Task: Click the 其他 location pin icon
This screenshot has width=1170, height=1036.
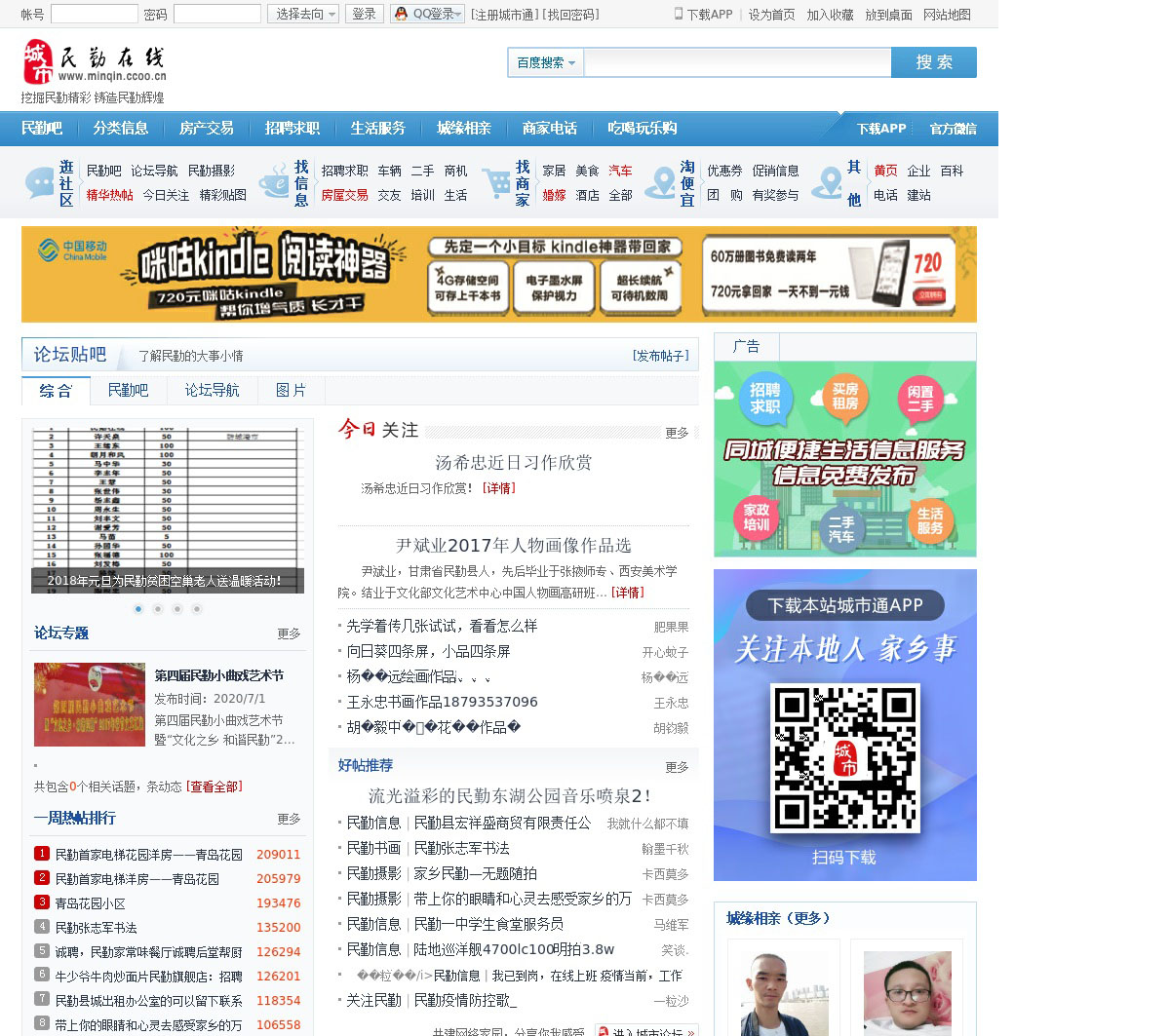Action: [x=827, y=182]
